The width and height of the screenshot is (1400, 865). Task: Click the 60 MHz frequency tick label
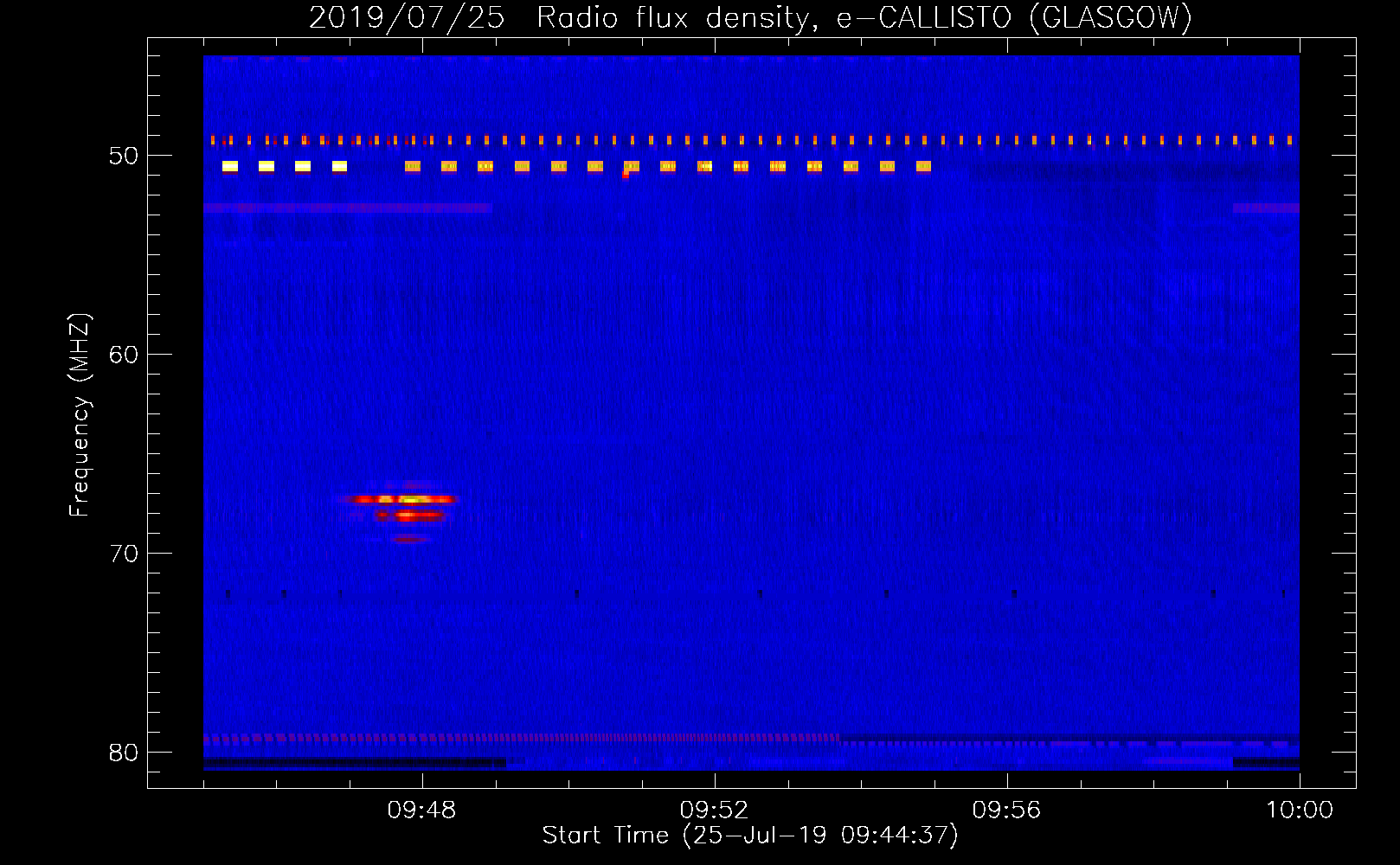pos(124,356)
